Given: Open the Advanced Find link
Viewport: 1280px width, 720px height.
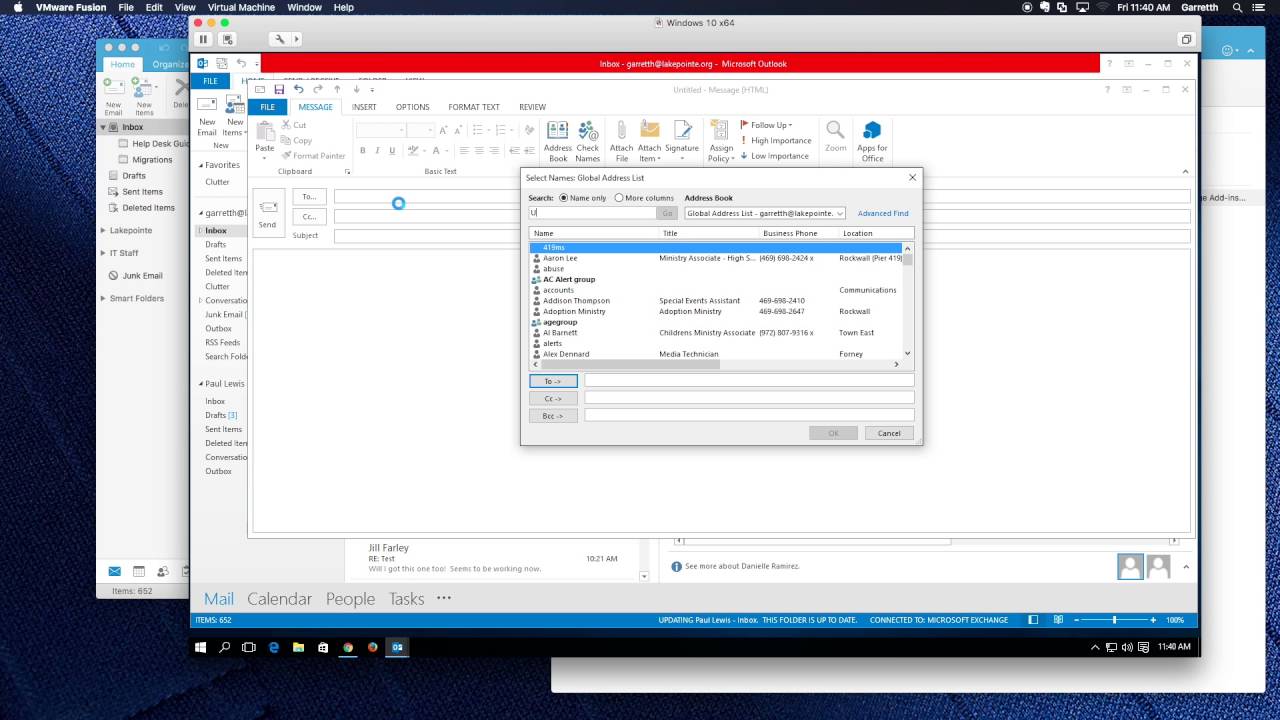Looking at the screenshot, I should [883, 213].
